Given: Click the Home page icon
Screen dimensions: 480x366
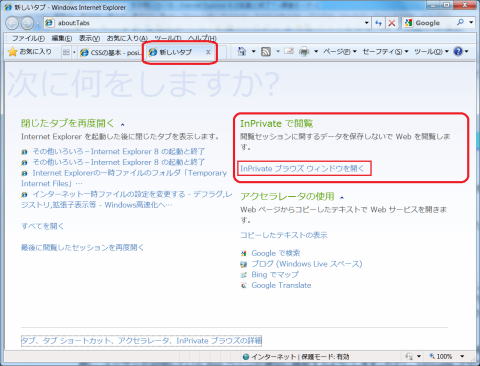Looking at the screenshot, I should 242,51.
